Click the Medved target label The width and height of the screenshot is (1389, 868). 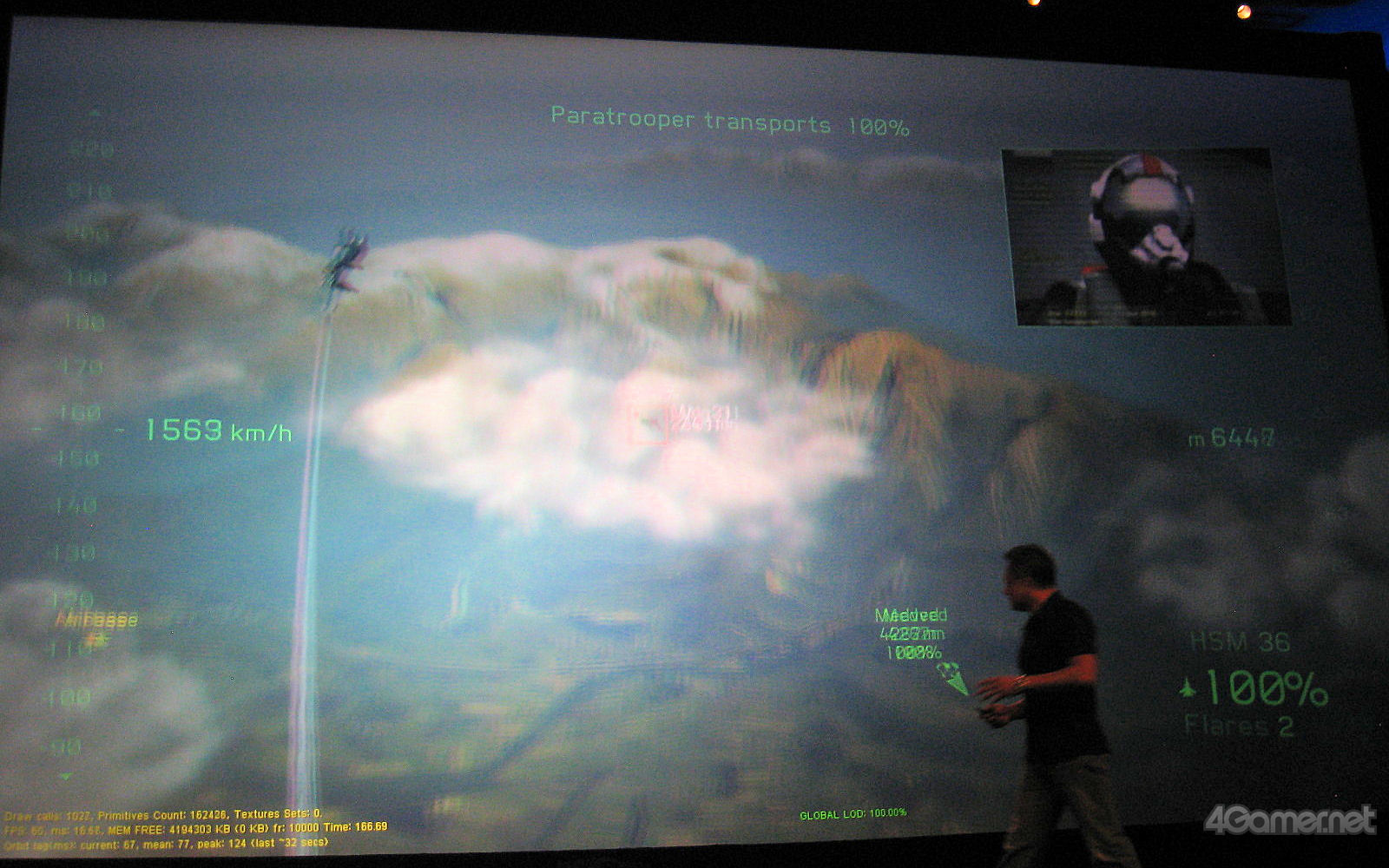coord(911,615)
